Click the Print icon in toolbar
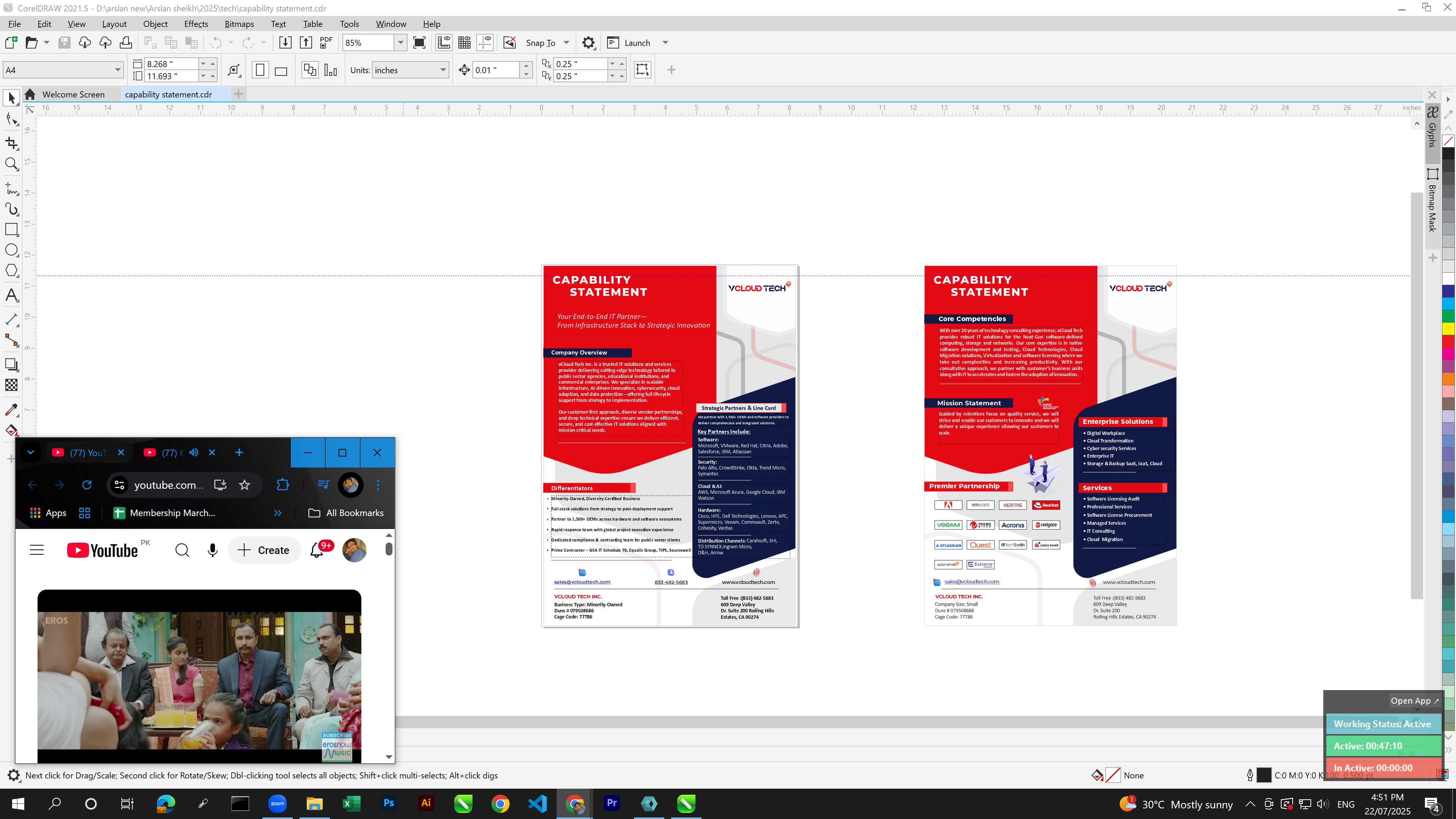Image resolution: width=1456 pixels, height=819 pixels. [126, 43]
